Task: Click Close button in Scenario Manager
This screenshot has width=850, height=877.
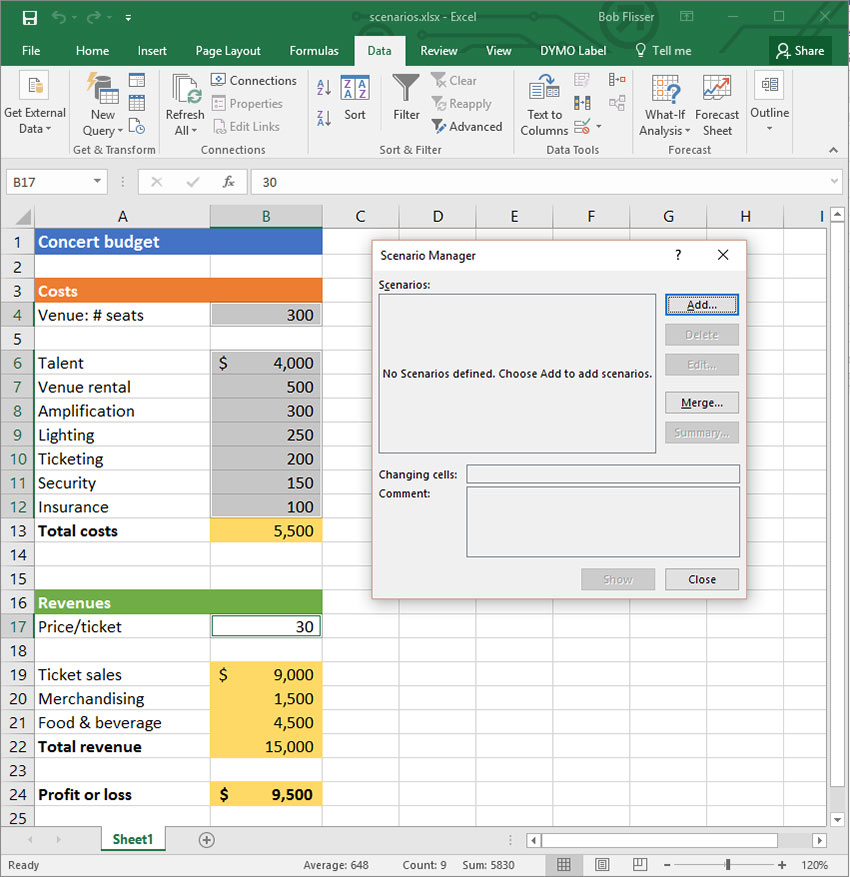Action: [702, 579]
